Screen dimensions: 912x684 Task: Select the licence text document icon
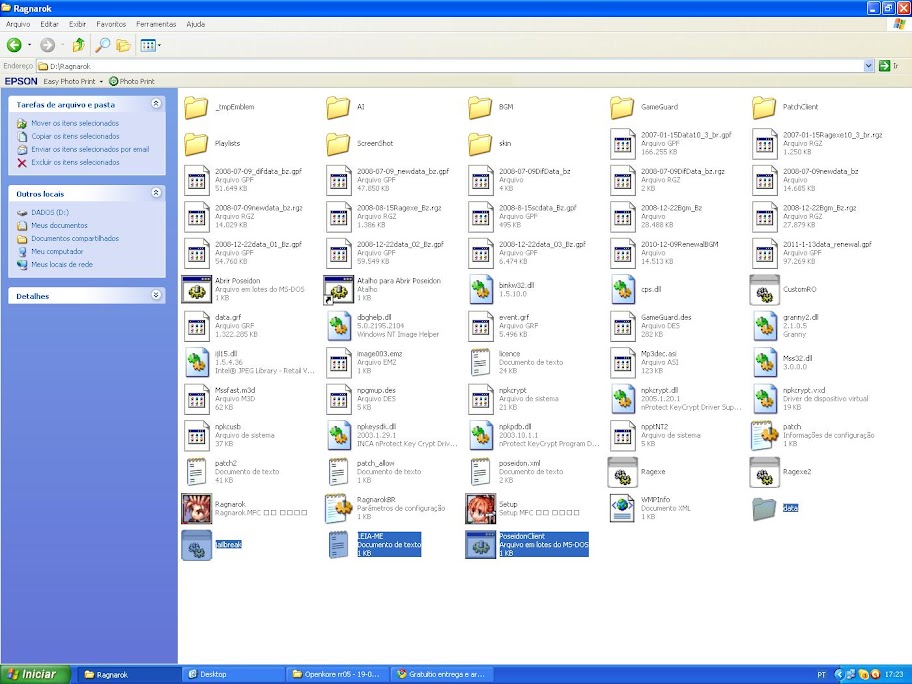tap(480, 362)
